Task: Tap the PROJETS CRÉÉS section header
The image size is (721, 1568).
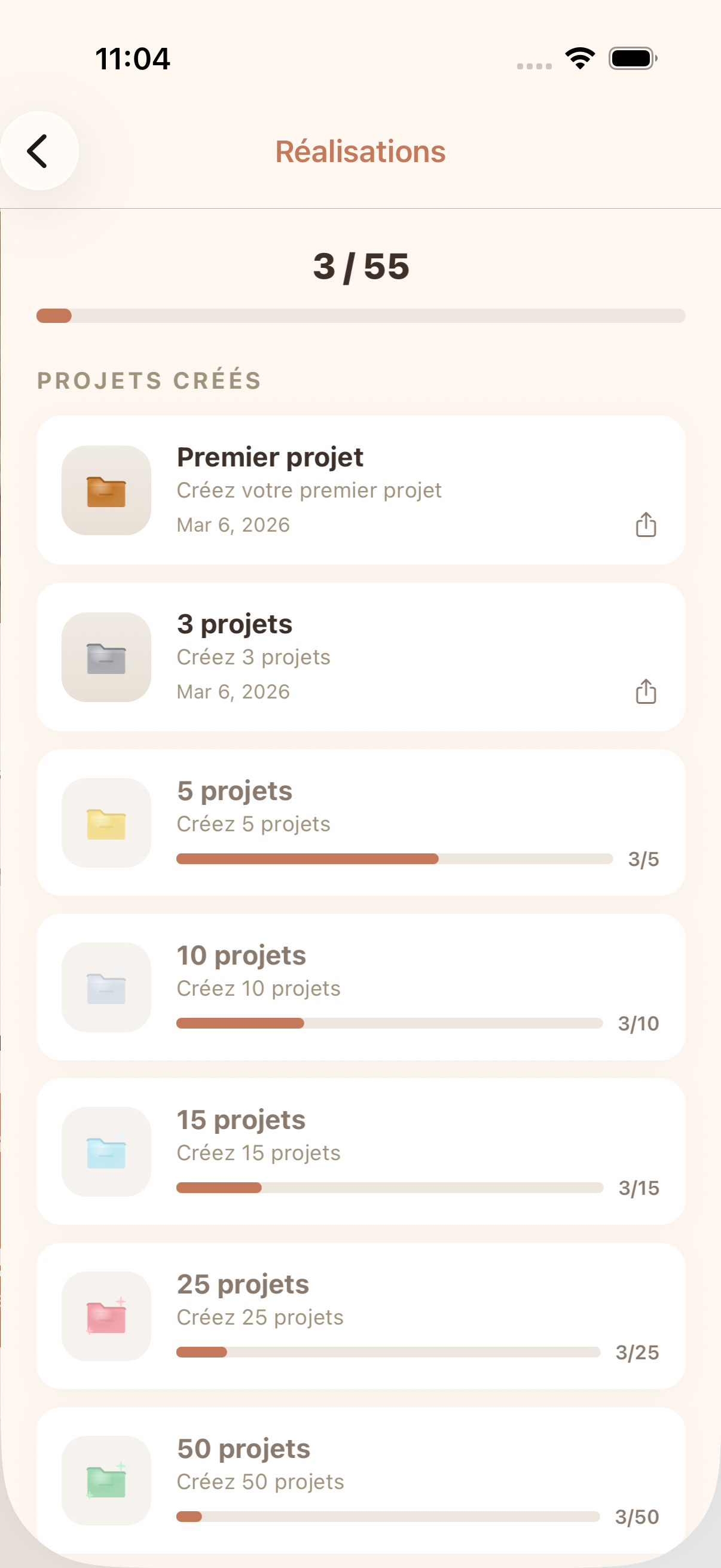Action: click(149, 380)
